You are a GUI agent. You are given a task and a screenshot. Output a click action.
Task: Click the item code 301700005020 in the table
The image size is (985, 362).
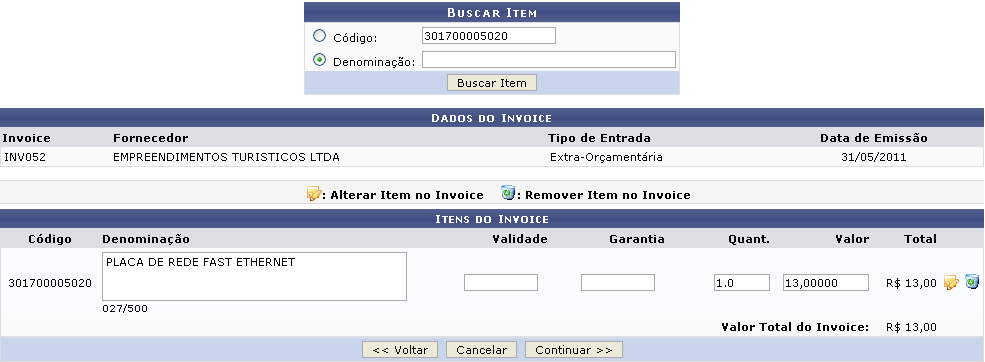tap(50, 283)
